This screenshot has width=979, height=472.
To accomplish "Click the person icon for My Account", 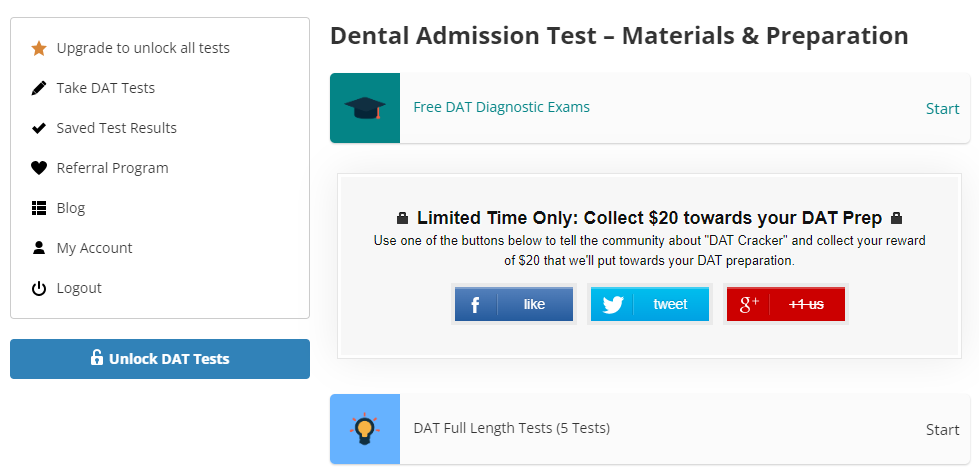I will (39, 248).
